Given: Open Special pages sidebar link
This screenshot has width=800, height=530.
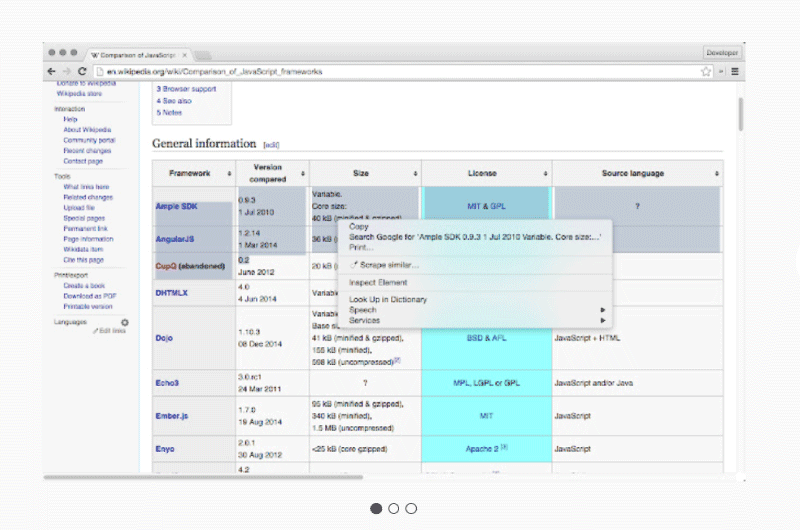Looking at the screenshot, I should [x=84, y=218].
